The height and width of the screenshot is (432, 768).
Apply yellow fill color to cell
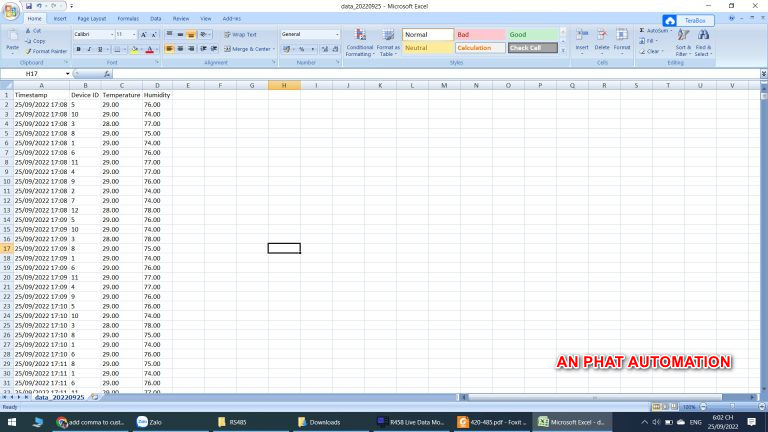[134, 49]
